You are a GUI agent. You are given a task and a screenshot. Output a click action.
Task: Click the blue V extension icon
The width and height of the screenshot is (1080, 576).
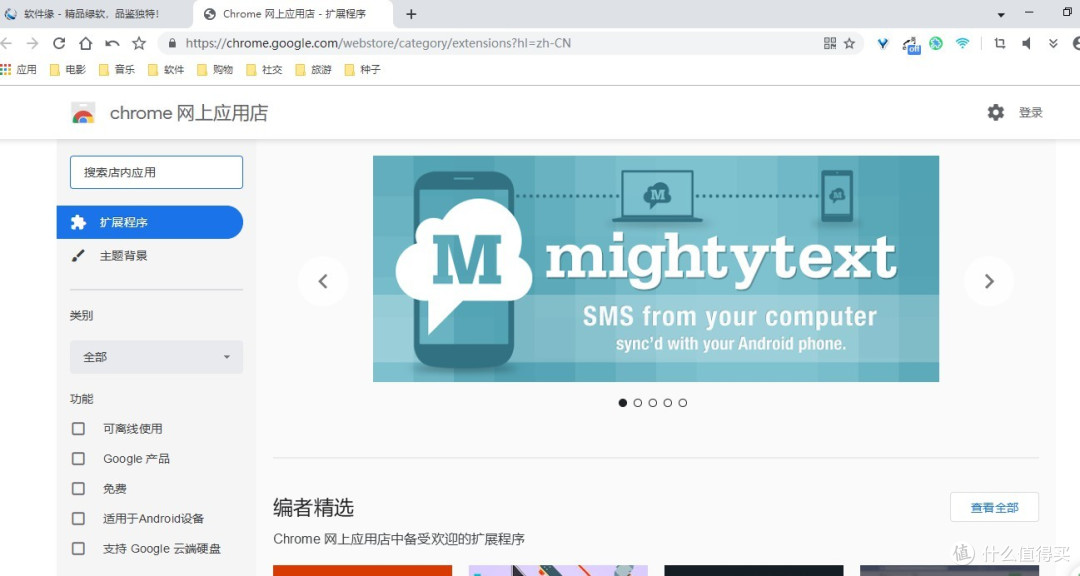[882, 43]
